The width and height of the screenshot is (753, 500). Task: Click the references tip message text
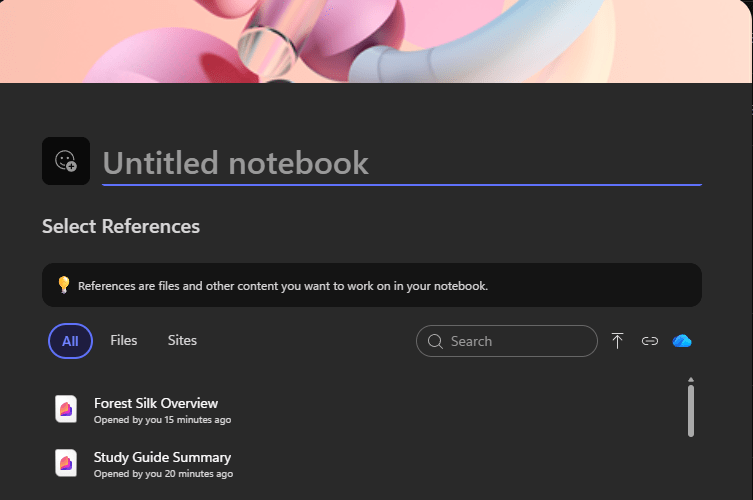click(x=283, y=286)
